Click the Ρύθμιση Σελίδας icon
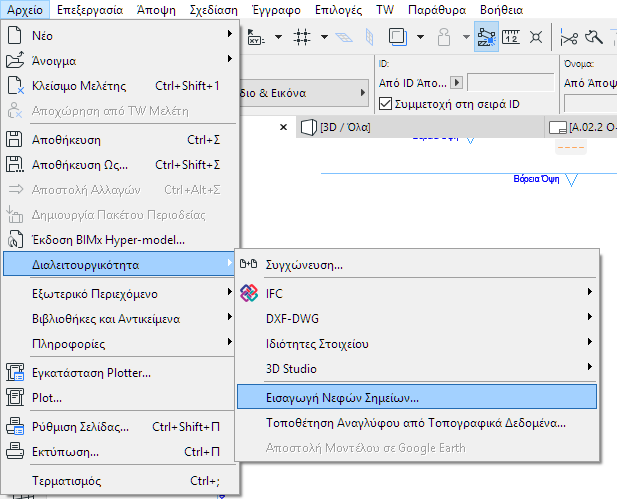This screenshot has height=499, width=617. [15, 427]
